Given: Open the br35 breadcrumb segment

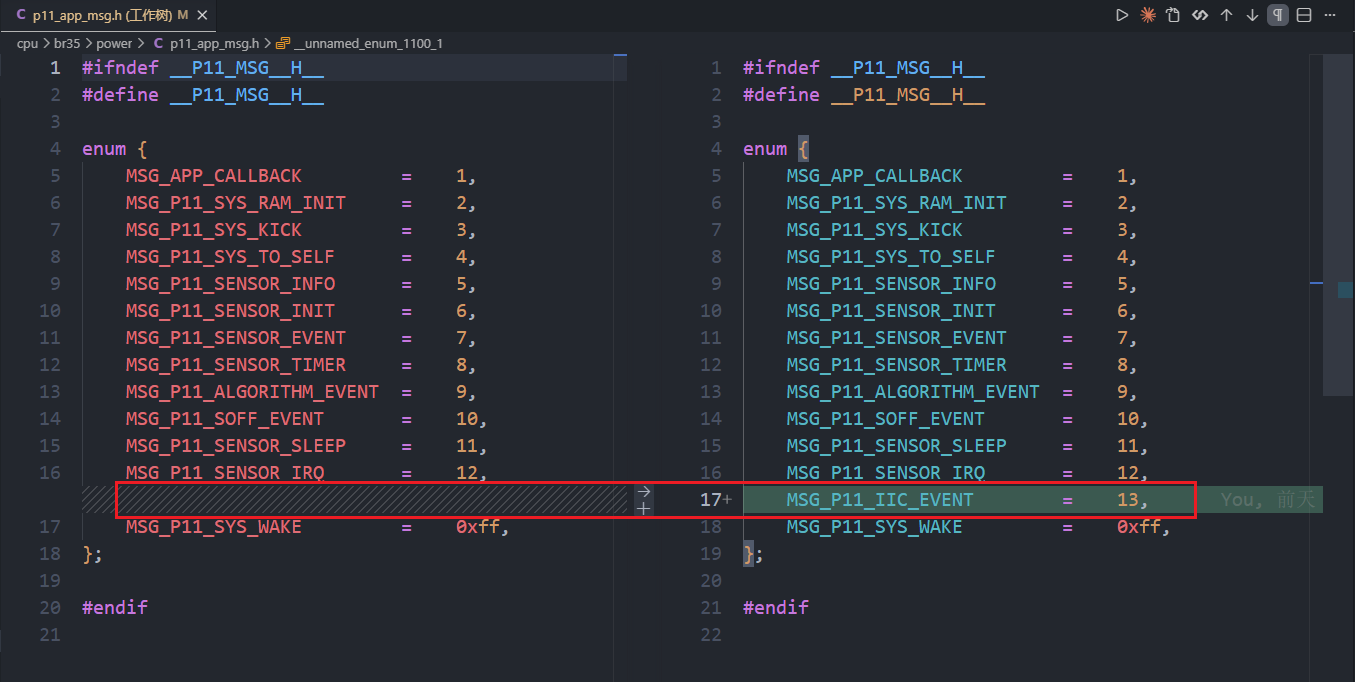Looking at the screenshot, I should (68, 44).
